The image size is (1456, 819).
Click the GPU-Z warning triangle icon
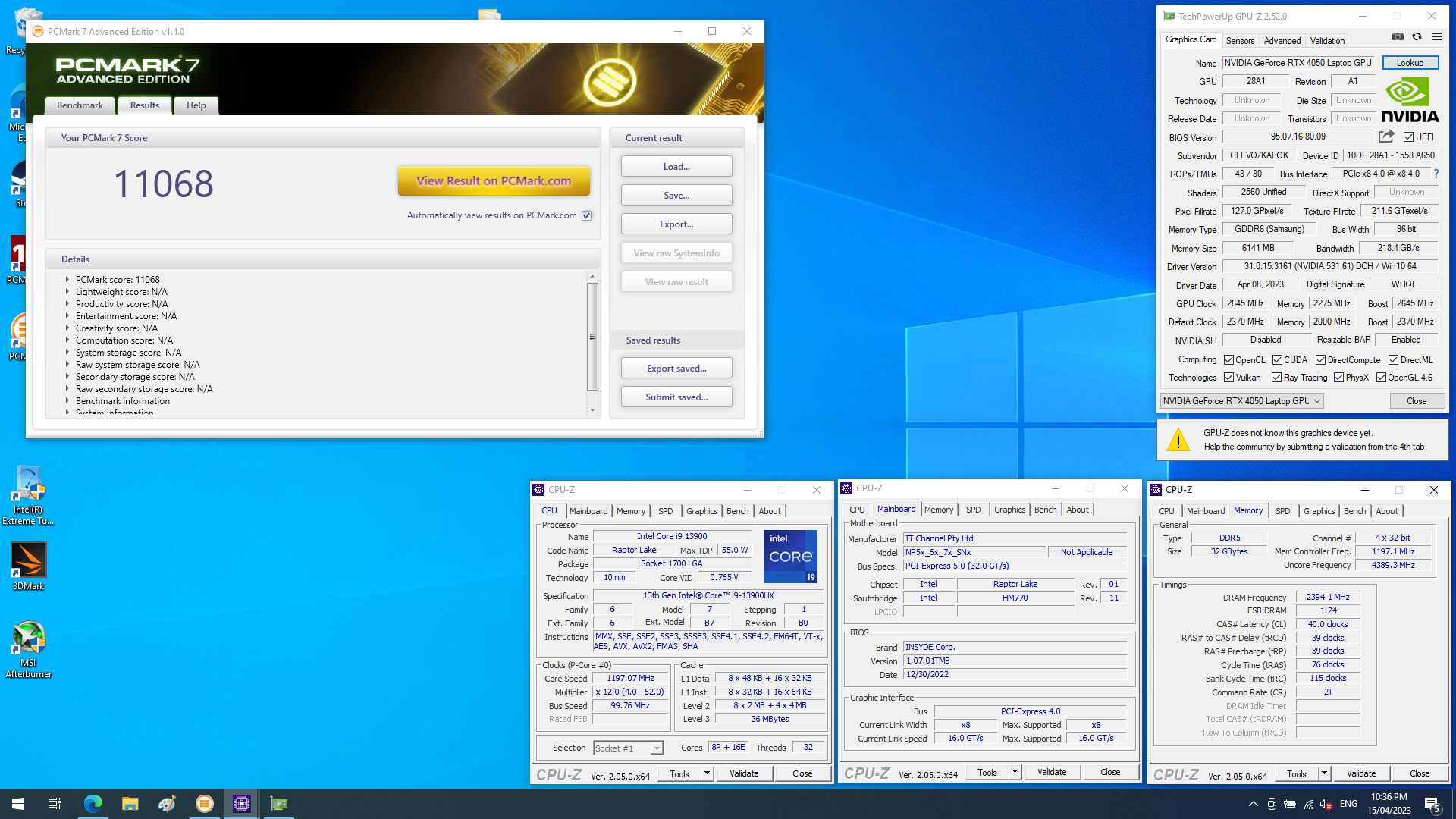point(1178,440)
